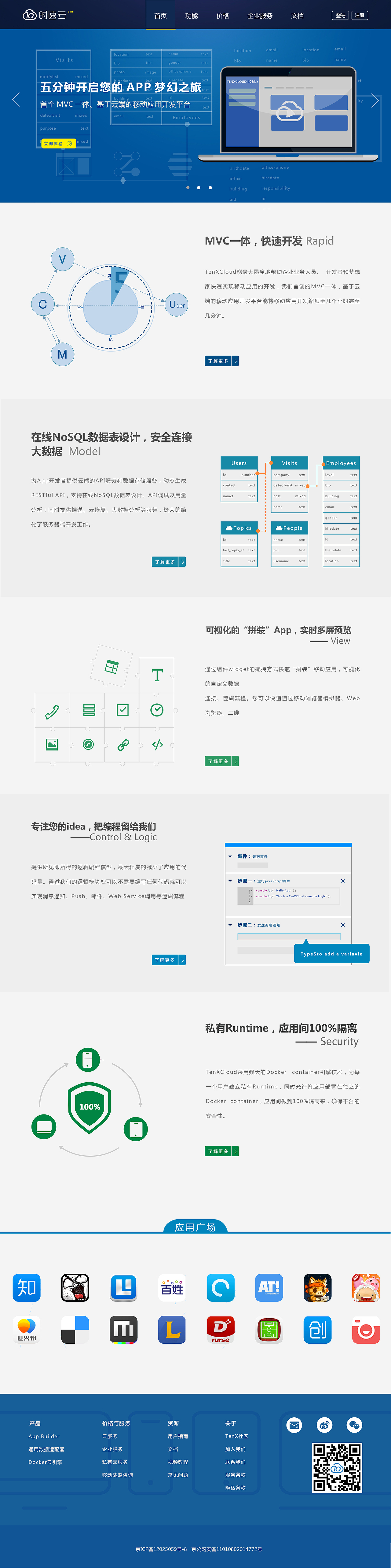Select the third carousel indicator dot
This screenshot has height=1568, width=391.
point(210,187)
